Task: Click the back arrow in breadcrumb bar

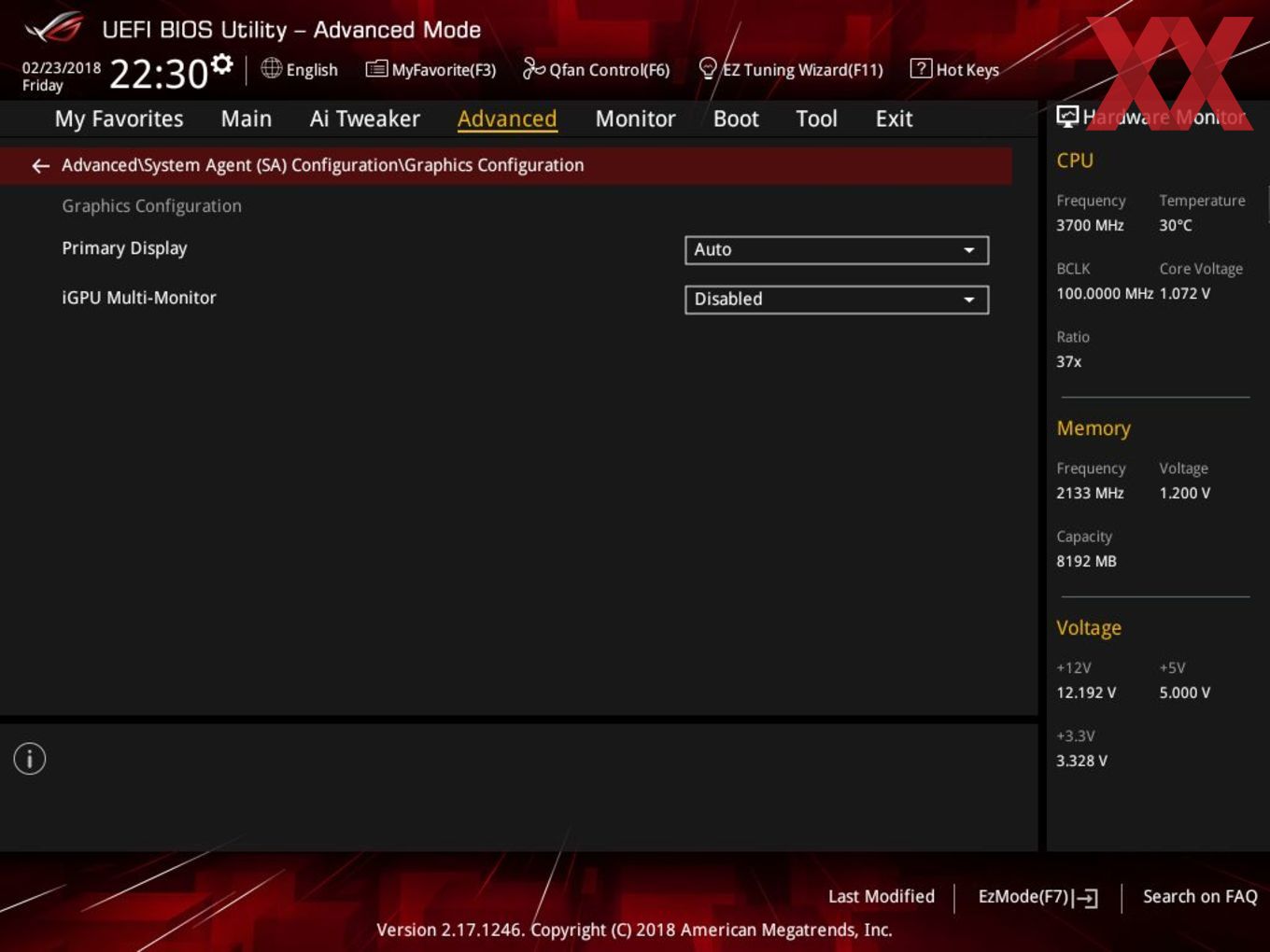Action: point(40,166)
